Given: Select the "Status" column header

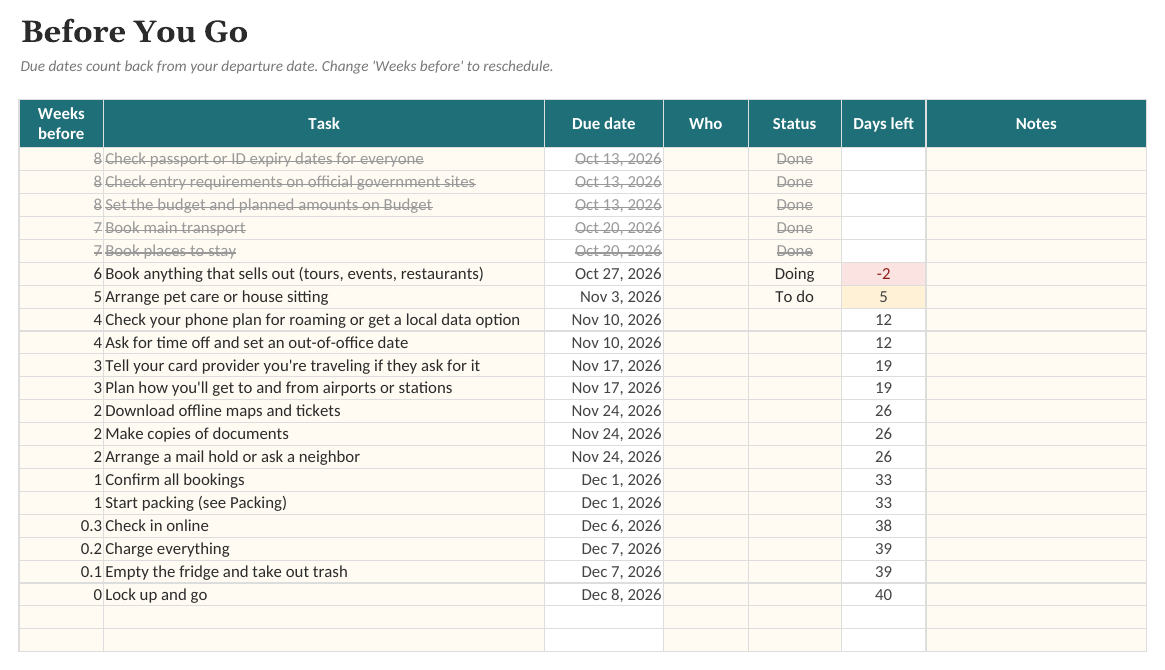Looking at the screenshot, I should [794, 123].
